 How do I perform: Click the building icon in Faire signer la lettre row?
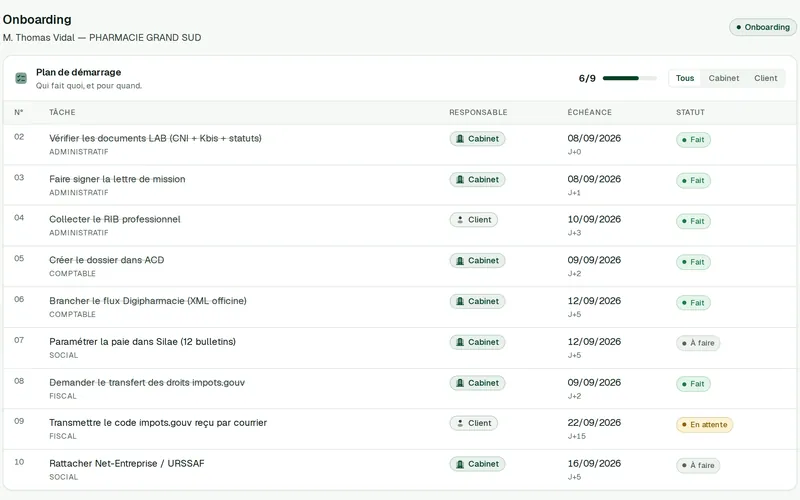[460, 180]
